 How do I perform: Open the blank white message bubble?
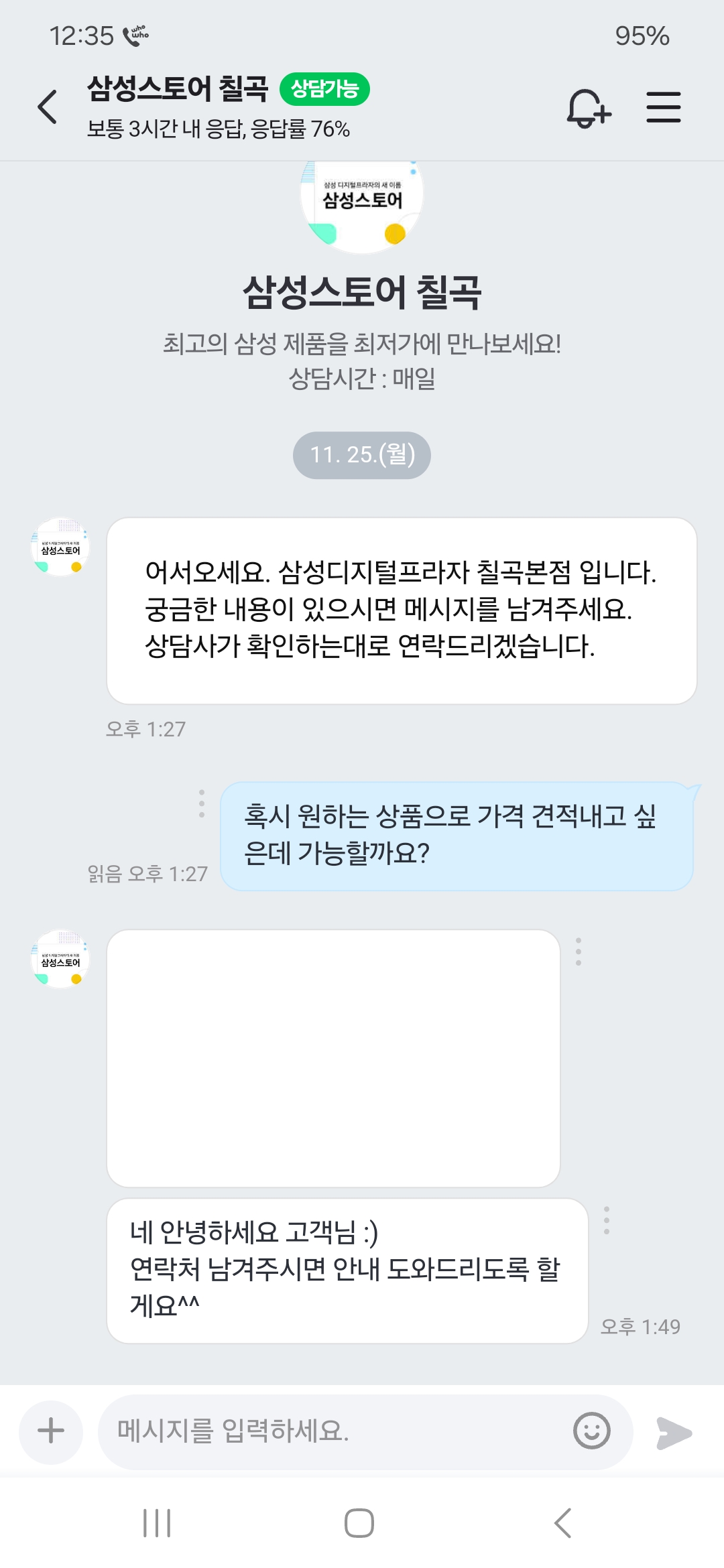(333, 1058)
